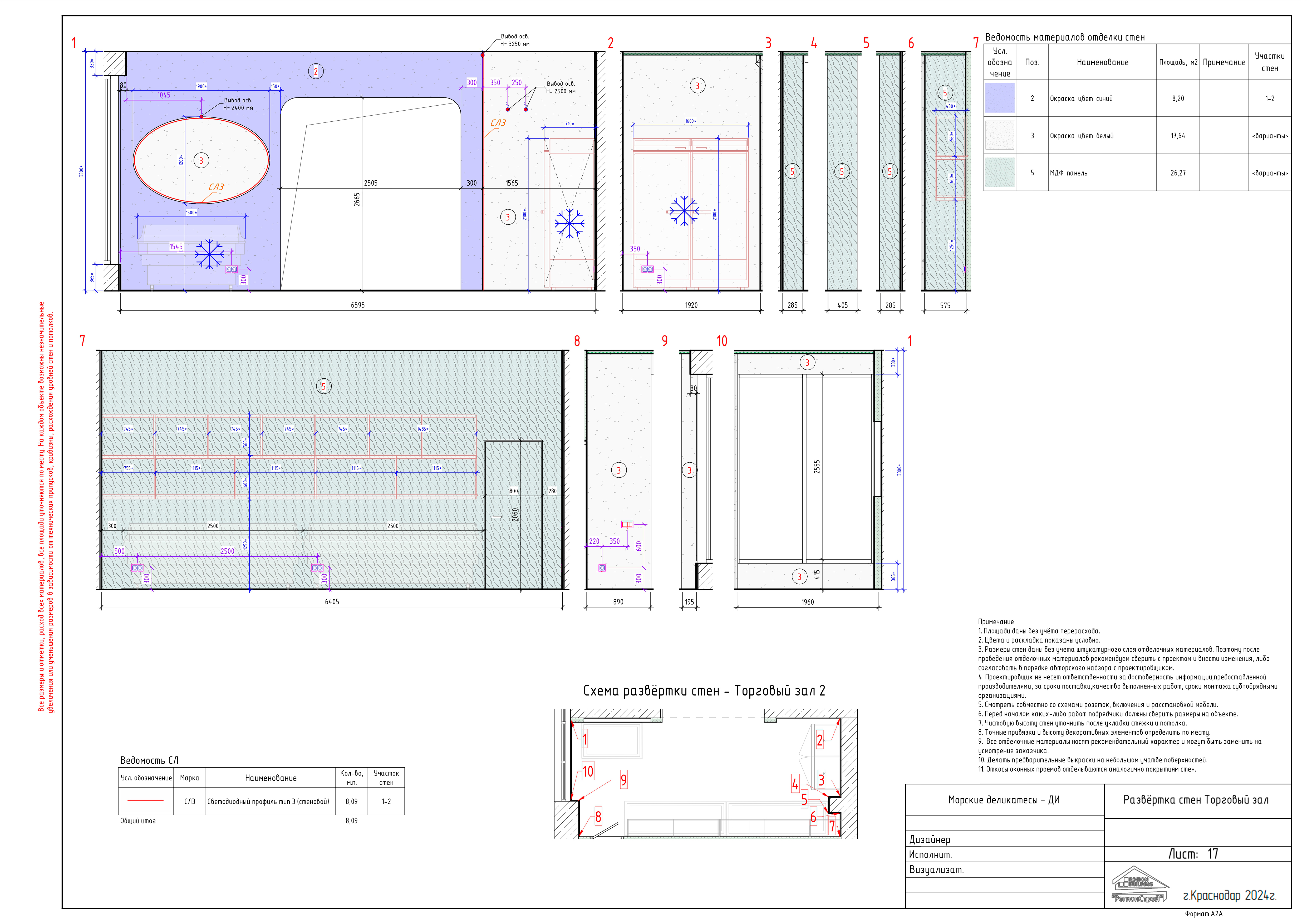Click the 6595 overall dimension under wall 1
1307x924 pixels.
click(357, 305)
